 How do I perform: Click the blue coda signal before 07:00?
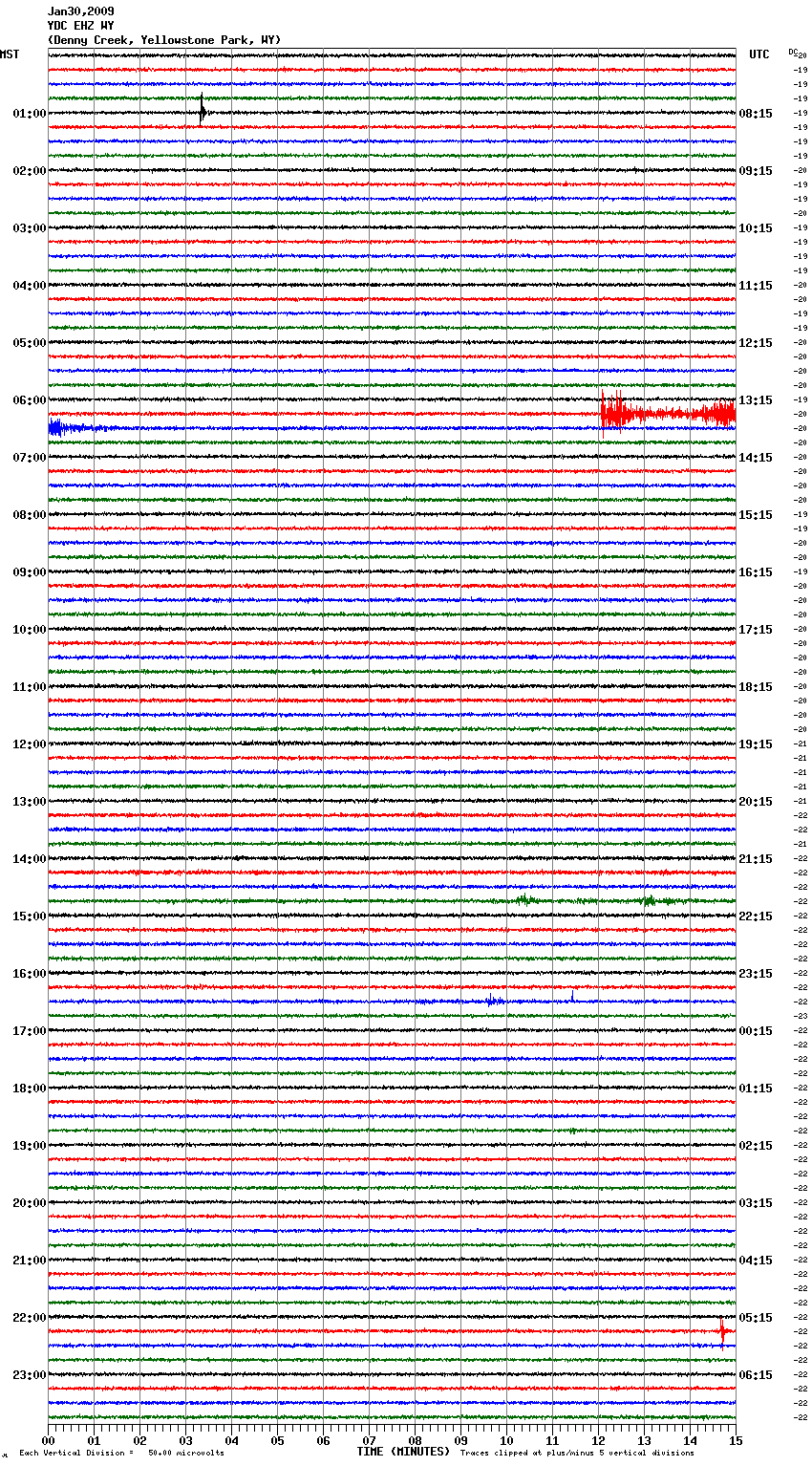click(67, 428)
